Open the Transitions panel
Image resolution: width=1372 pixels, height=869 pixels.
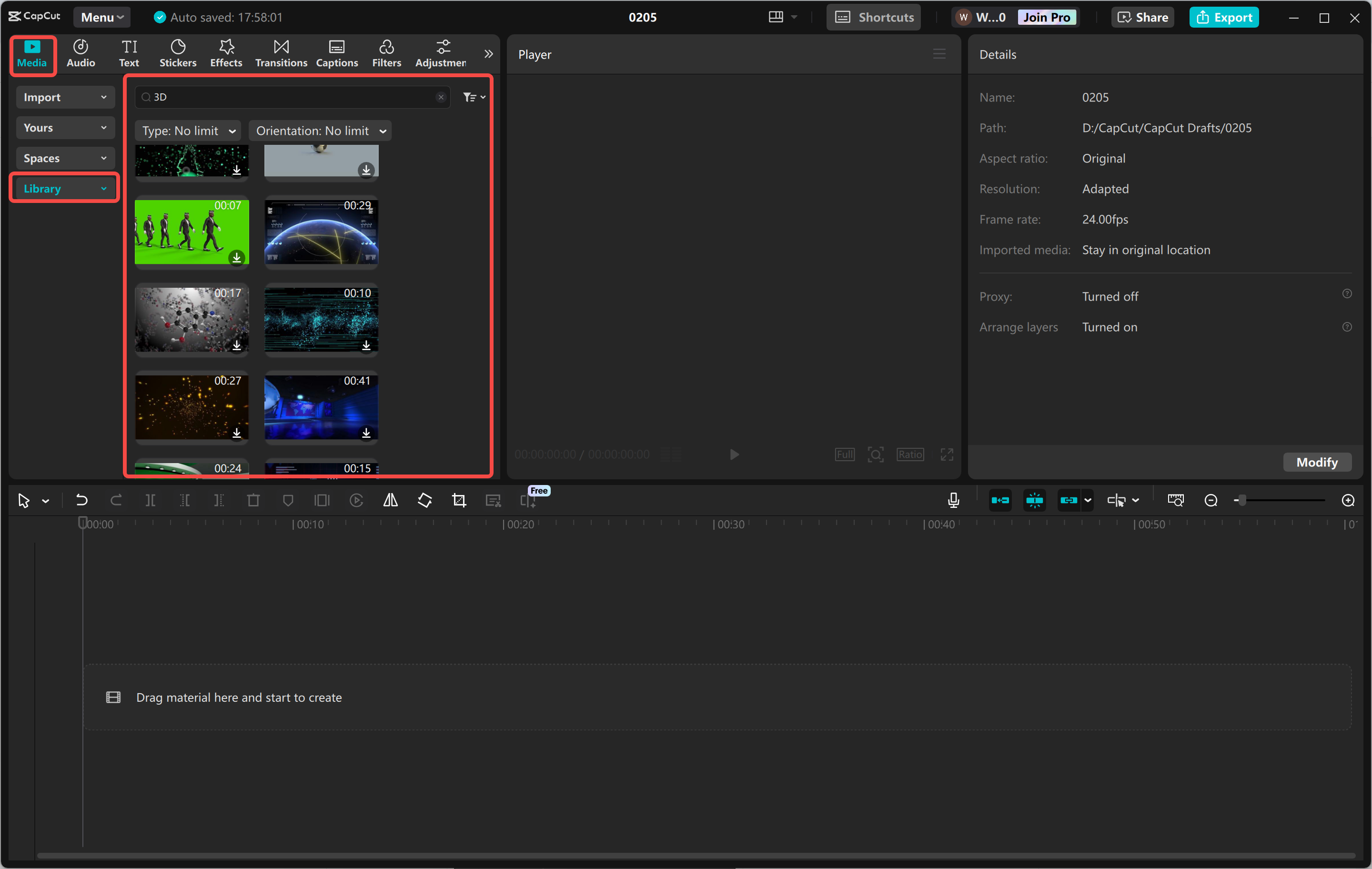[280, 53]
